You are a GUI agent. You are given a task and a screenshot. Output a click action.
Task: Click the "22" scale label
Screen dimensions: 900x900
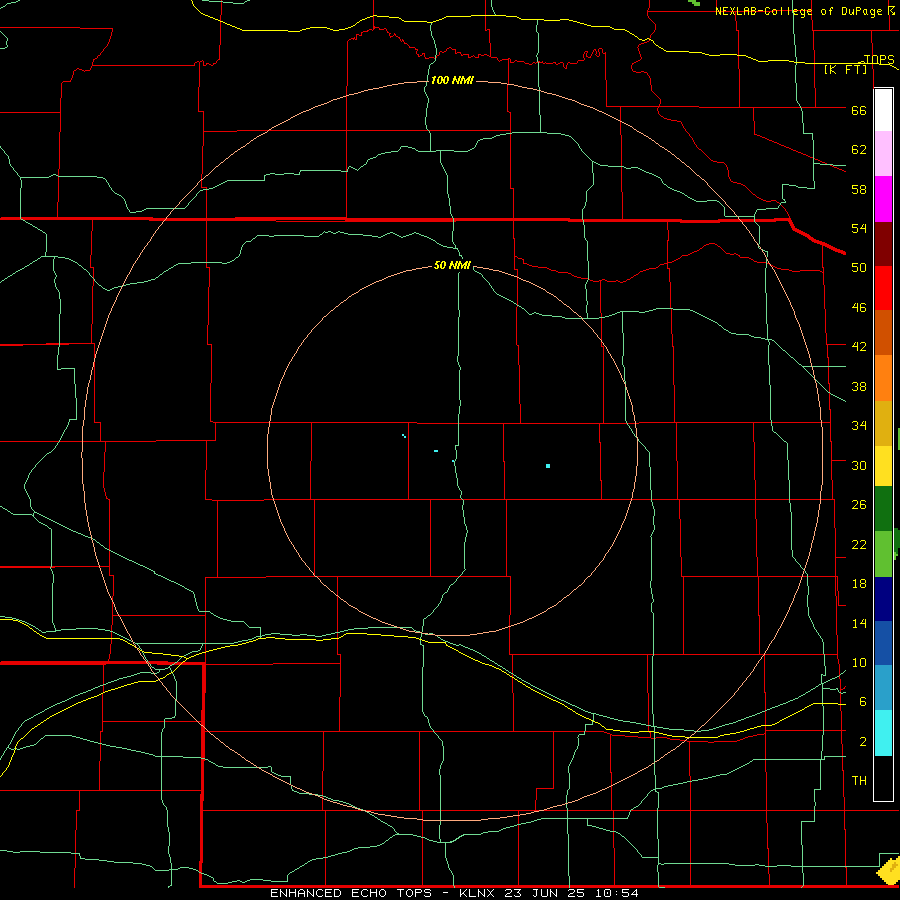pos(859,544)
